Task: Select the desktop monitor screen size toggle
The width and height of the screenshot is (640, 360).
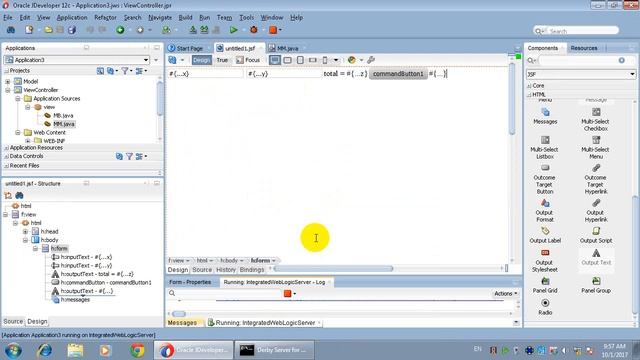Action: coord(275,60)
